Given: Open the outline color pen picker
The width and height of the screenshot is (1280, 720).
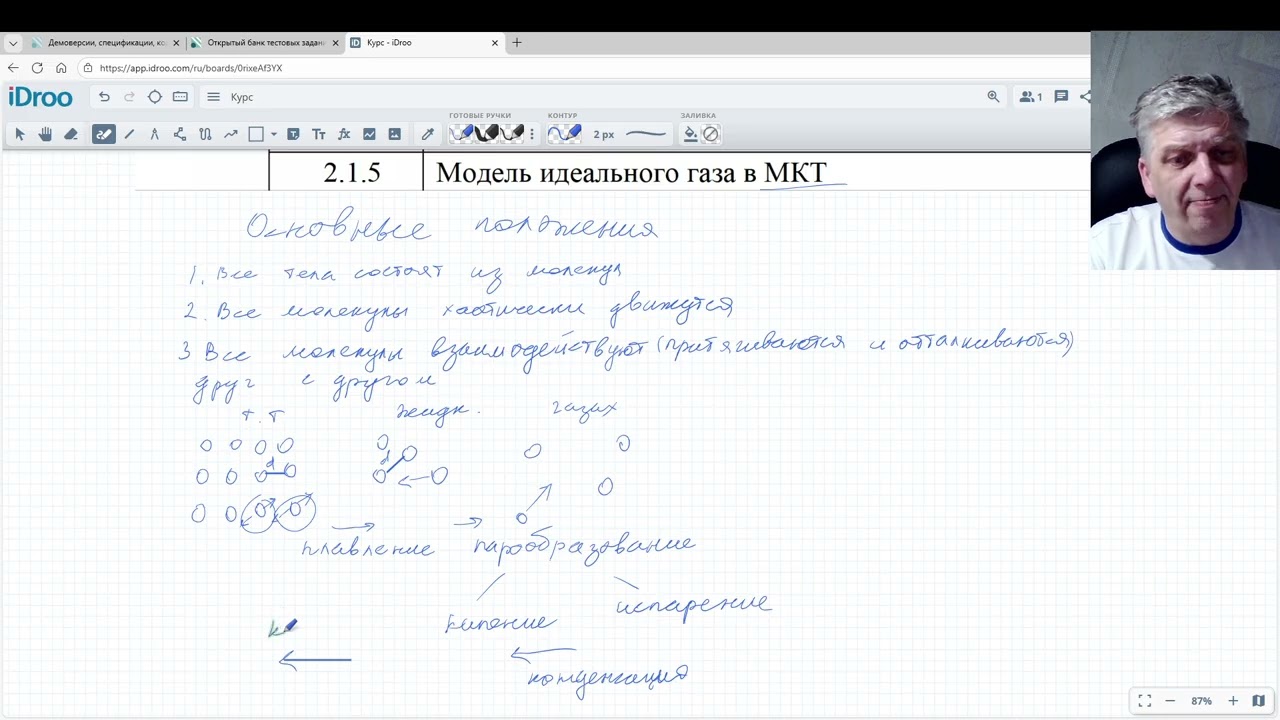Looking at the screenshot, I should [564, 133].
